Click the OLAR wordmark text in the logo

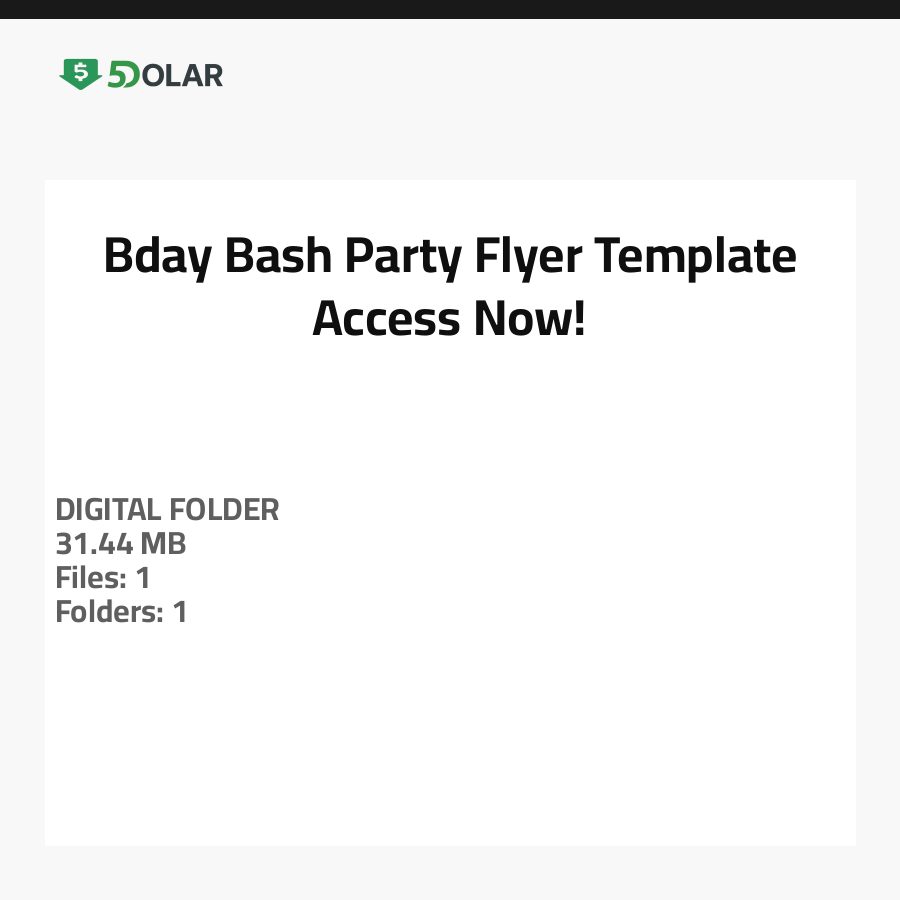[x=183, y=75]
